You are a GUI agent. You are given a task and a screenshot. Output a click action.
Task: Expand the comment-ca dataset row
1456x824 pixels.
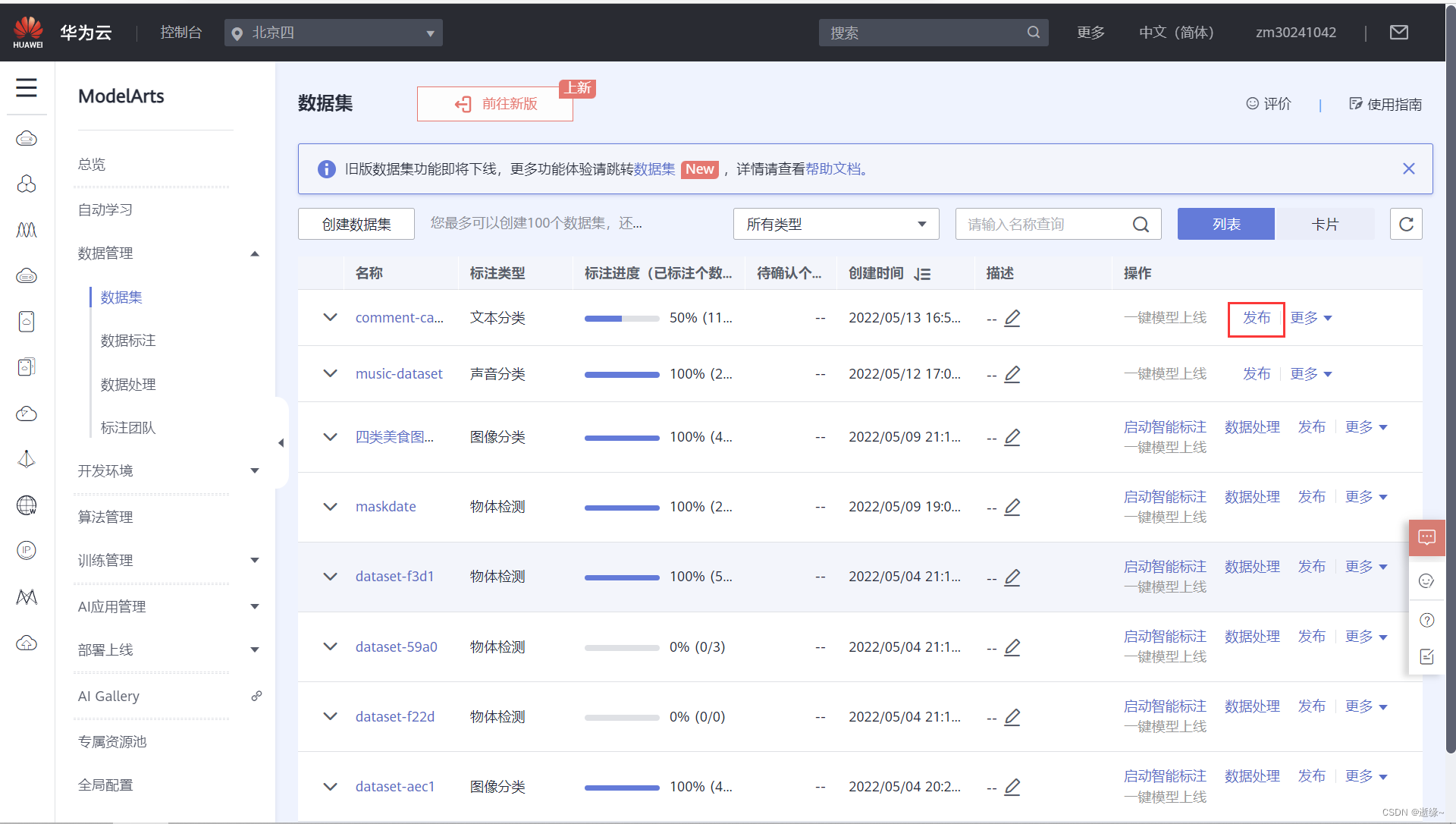click(330, 317)
